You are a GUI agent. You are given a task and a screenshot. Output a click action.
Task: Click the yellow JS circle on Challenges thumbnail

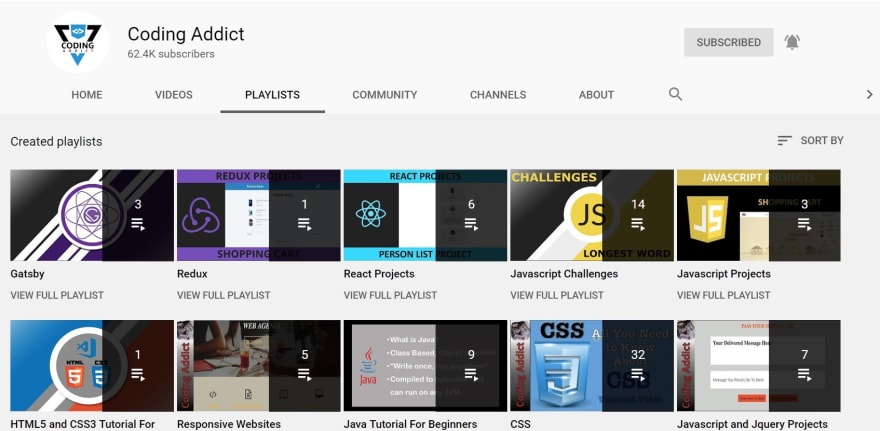pos(593,216)
